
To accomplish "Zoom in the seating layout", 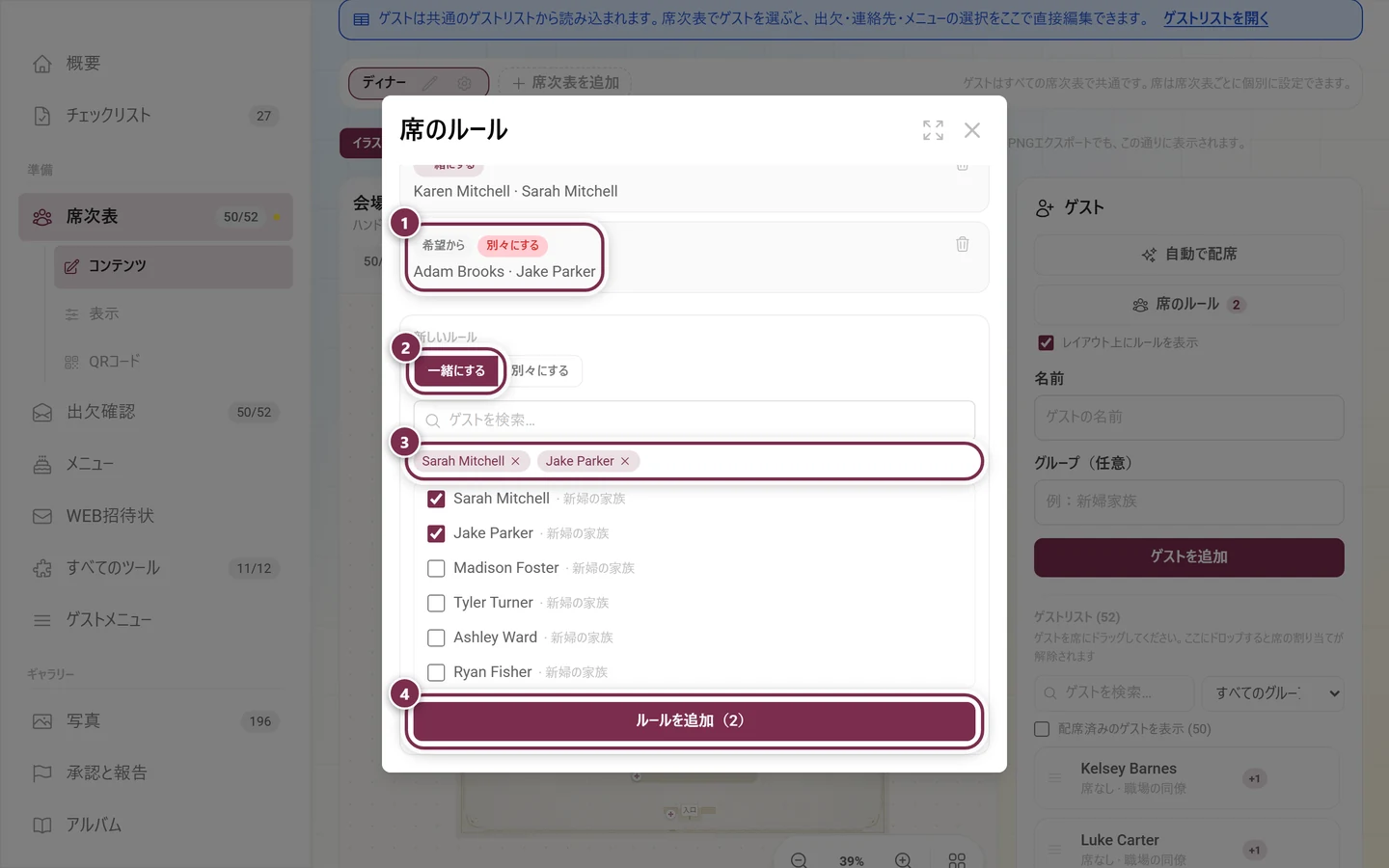I will click(903, 860).
